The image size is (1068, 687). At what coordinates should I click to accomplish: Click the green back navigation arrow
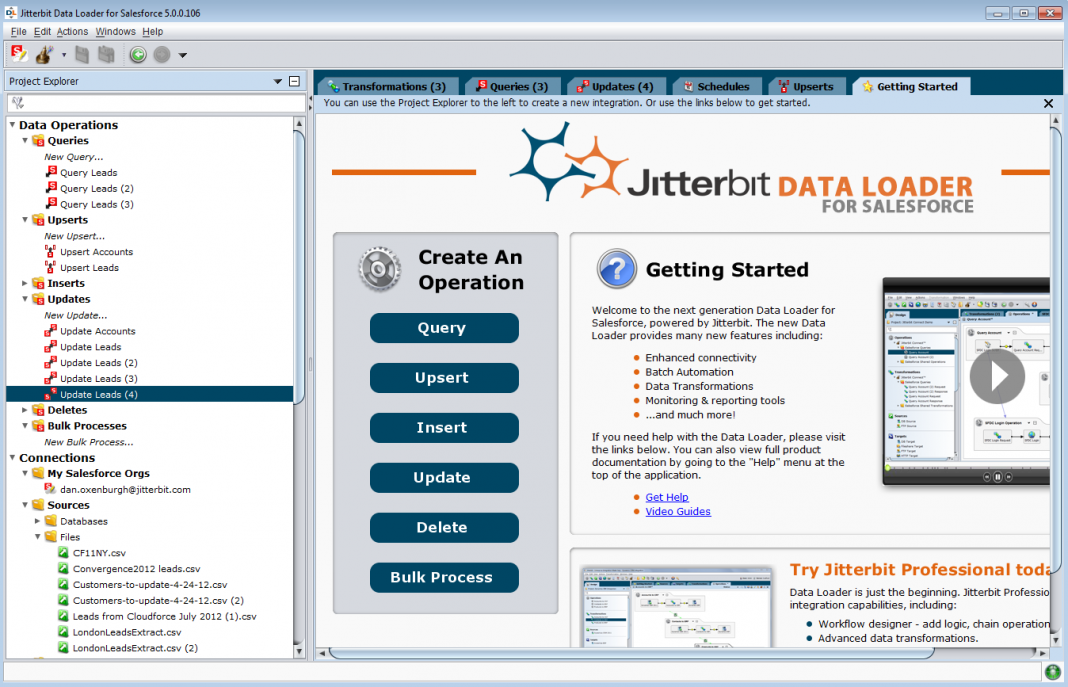point(138,55)
